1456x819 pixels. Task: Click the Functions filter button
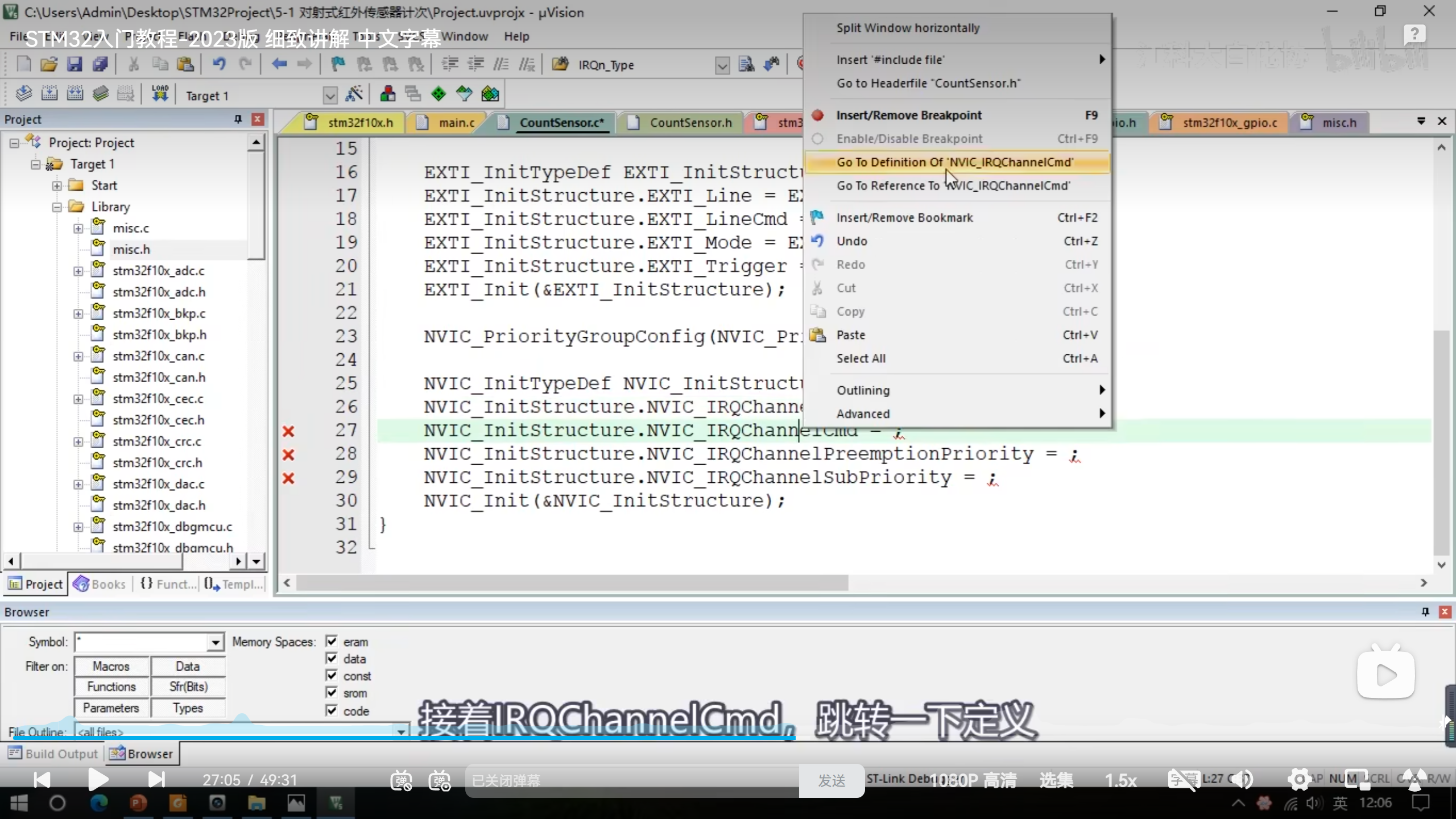tap(111, 687)
